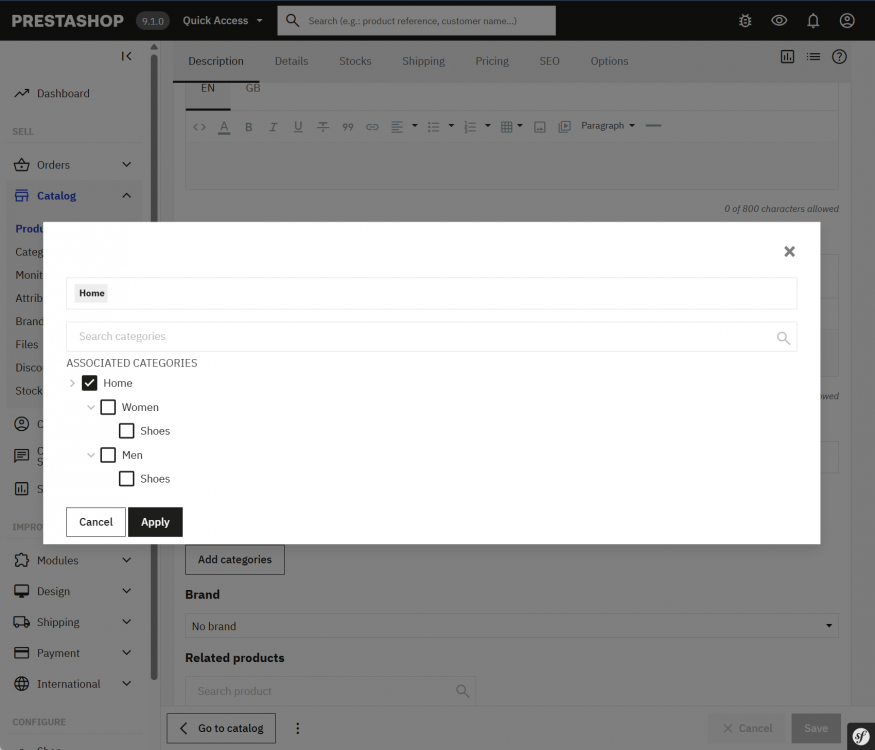
Task: Click the footer Save button
Action: coord(816,728)
